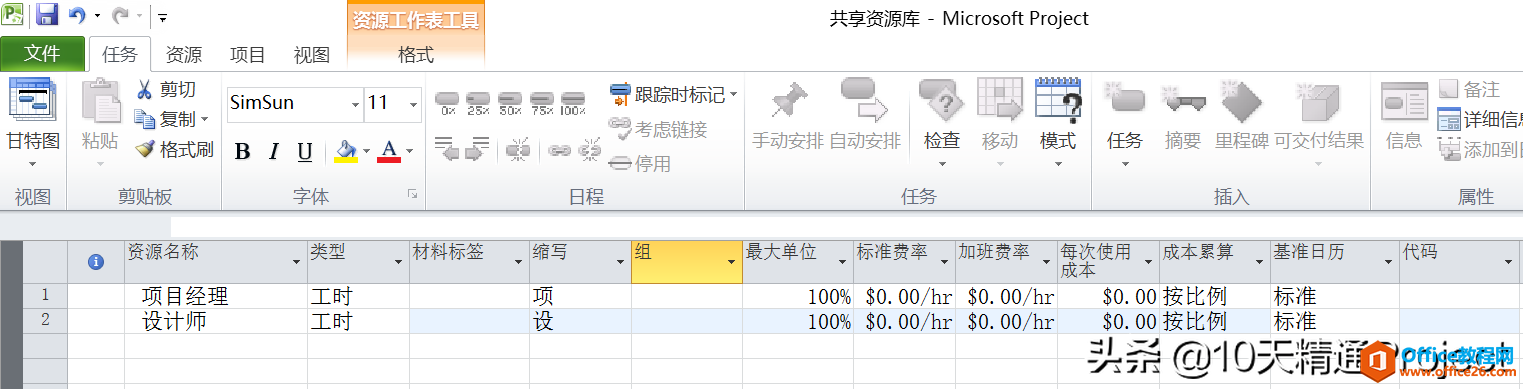Toggle Bold formatting
Viewport: 1523px width, 389px height.
[x=242, y=152]
